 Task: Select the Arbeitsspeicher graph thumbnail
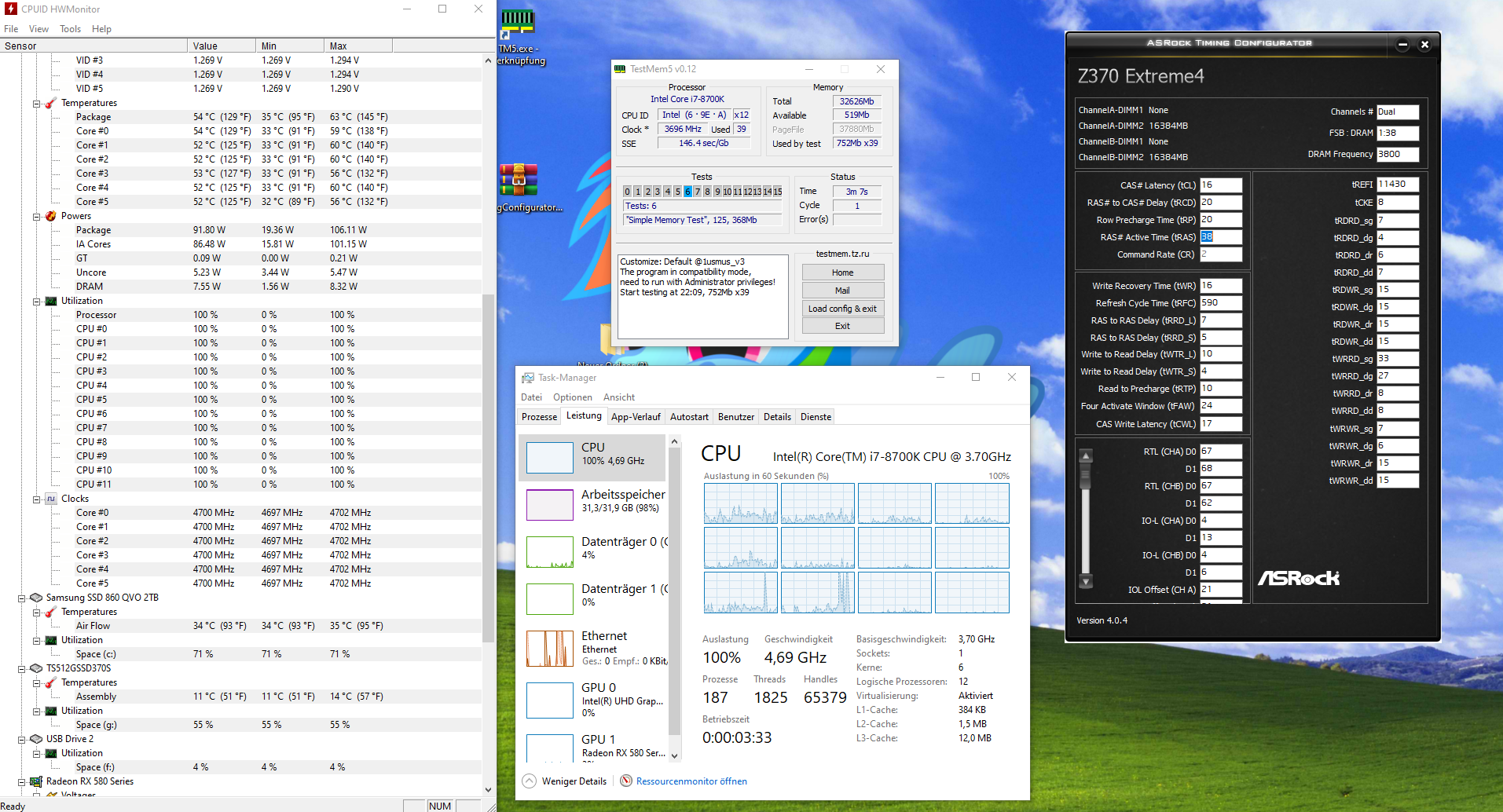(550, 504)
